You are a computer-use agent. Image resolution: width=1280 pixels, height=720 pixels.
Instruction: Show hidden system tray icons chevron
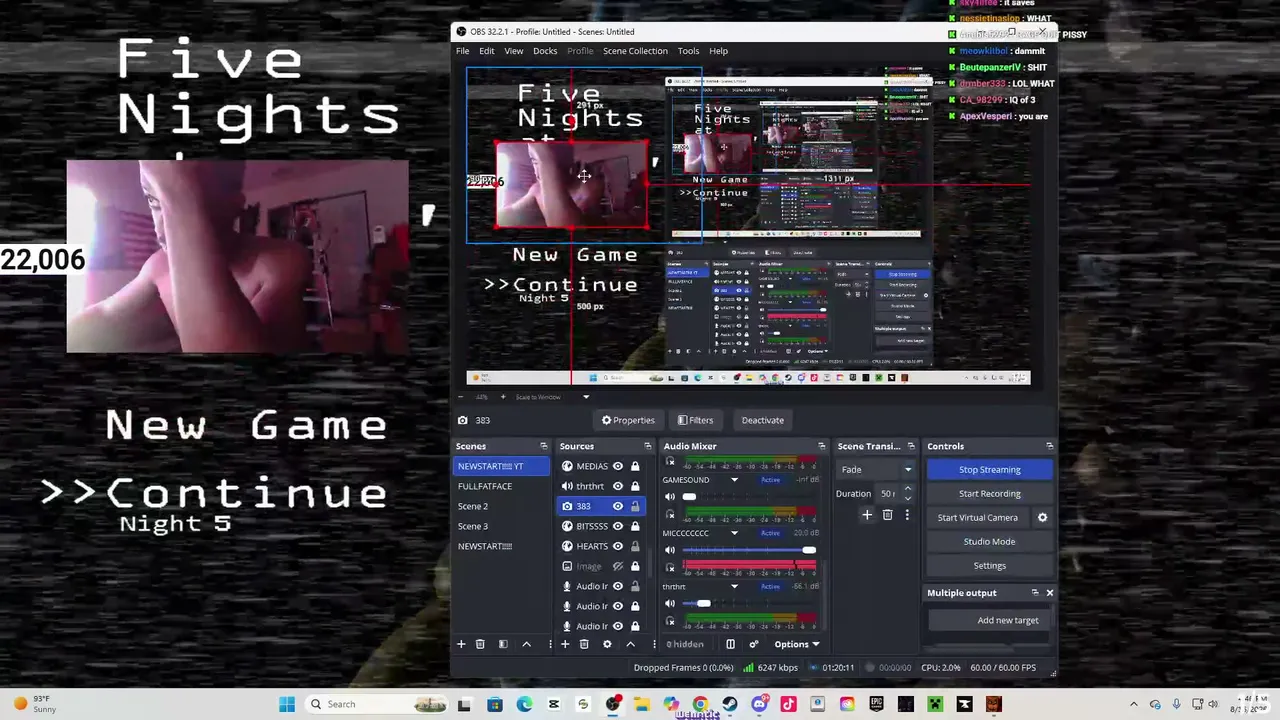pos(1133,704)
